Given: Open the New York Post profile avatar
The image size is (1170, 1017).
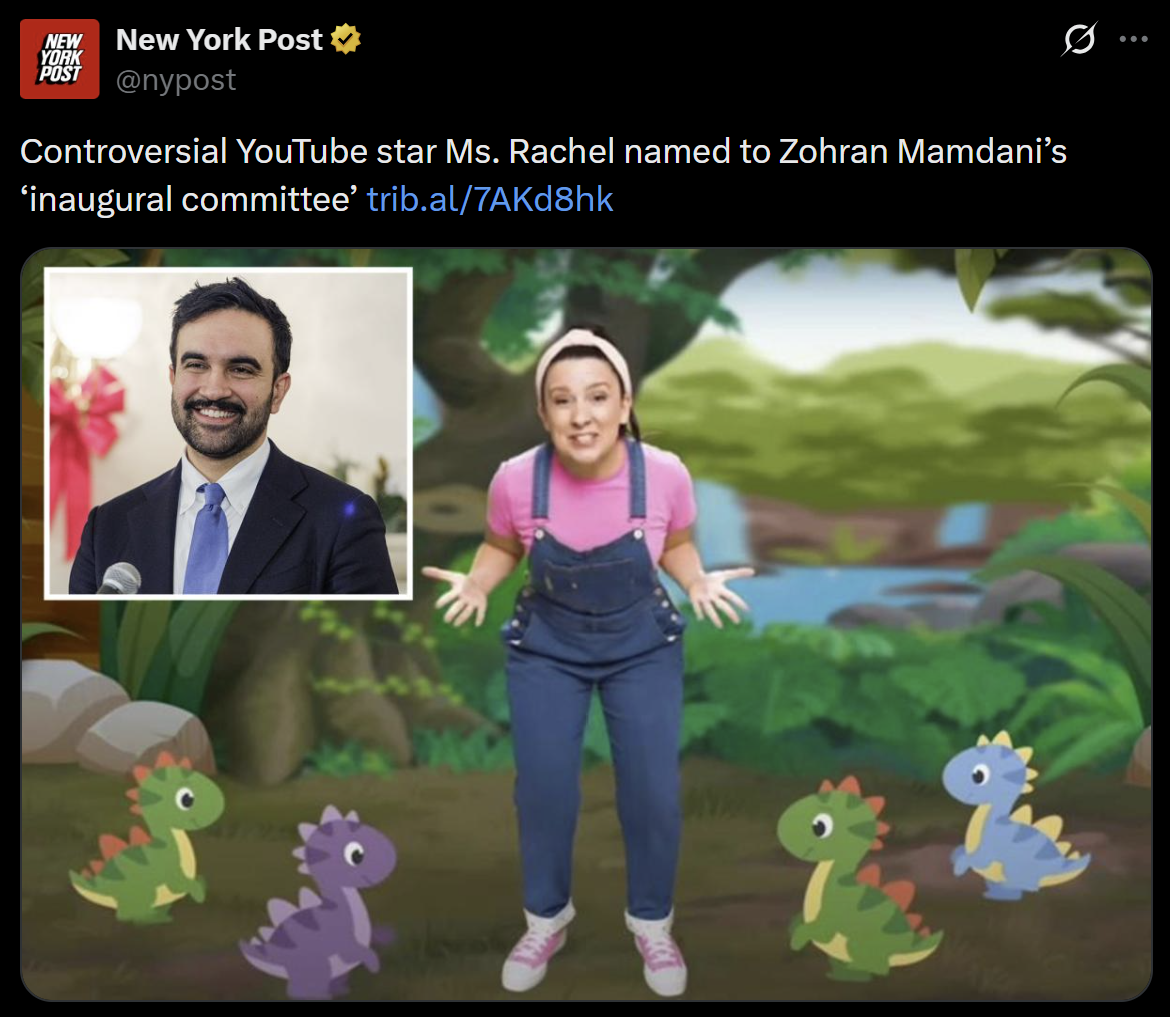Looking at the screenshot, I should tap(60, 59).
